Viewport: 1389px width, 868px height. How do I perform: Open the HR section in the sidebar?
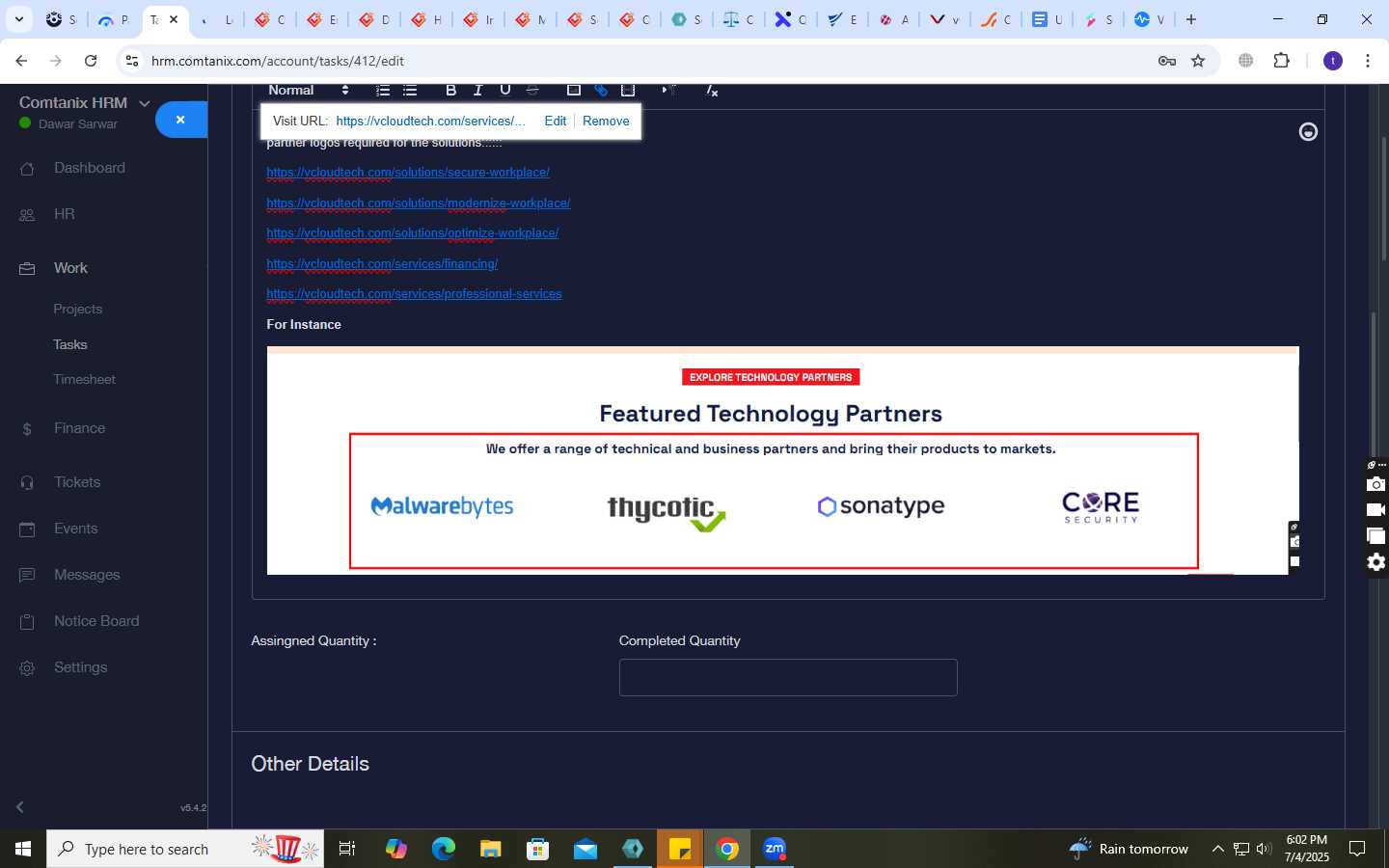coord(64,214)
